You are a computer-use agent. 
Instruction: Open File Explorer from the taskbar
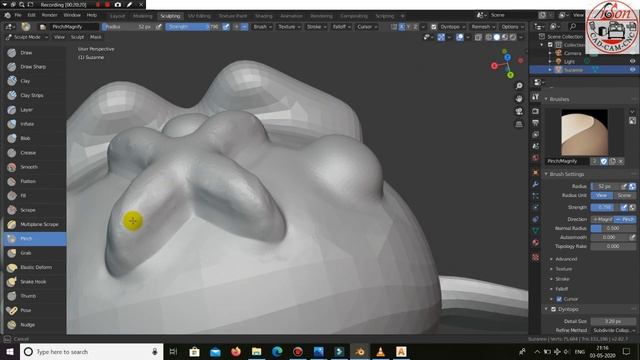click(256, 352)
